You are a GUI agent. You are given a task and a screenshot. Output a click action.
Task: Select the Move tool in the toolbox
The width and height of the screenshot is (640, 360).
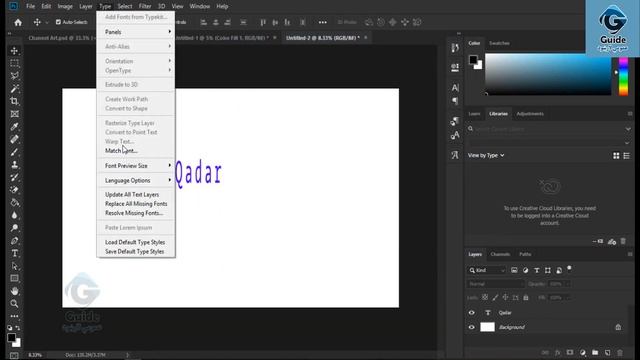click(x=14, y=51)
